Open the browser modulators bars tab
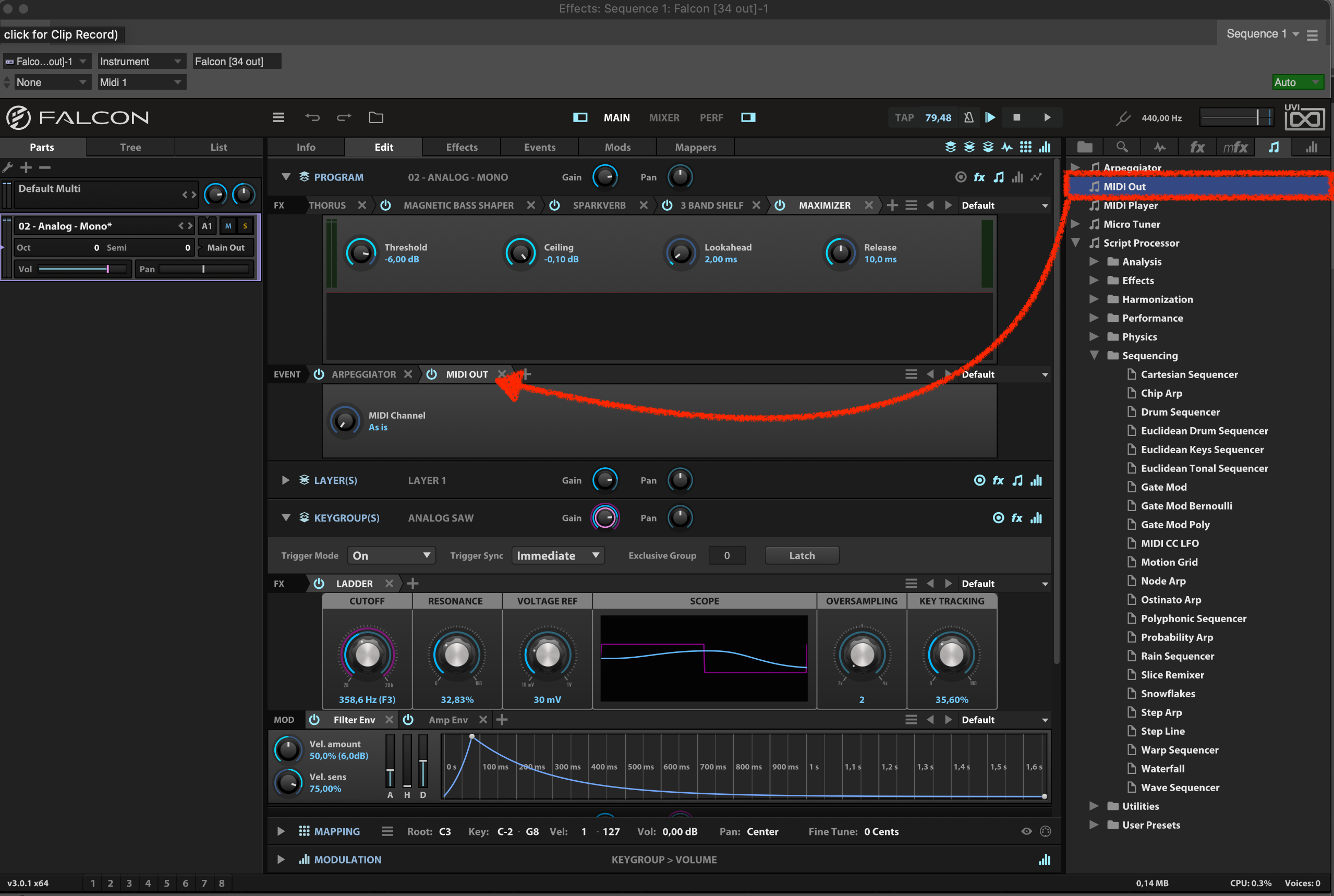 1311,148
